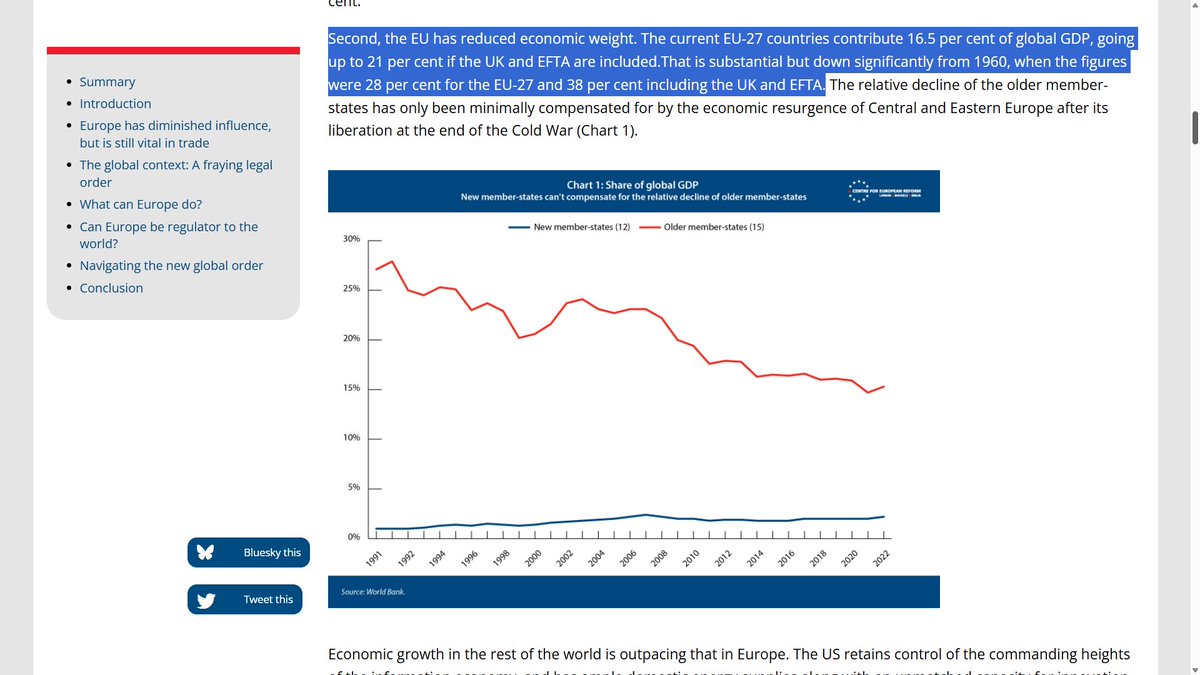
Task: Click the Bluesky butterfly icon
Action: click(205, 552)
